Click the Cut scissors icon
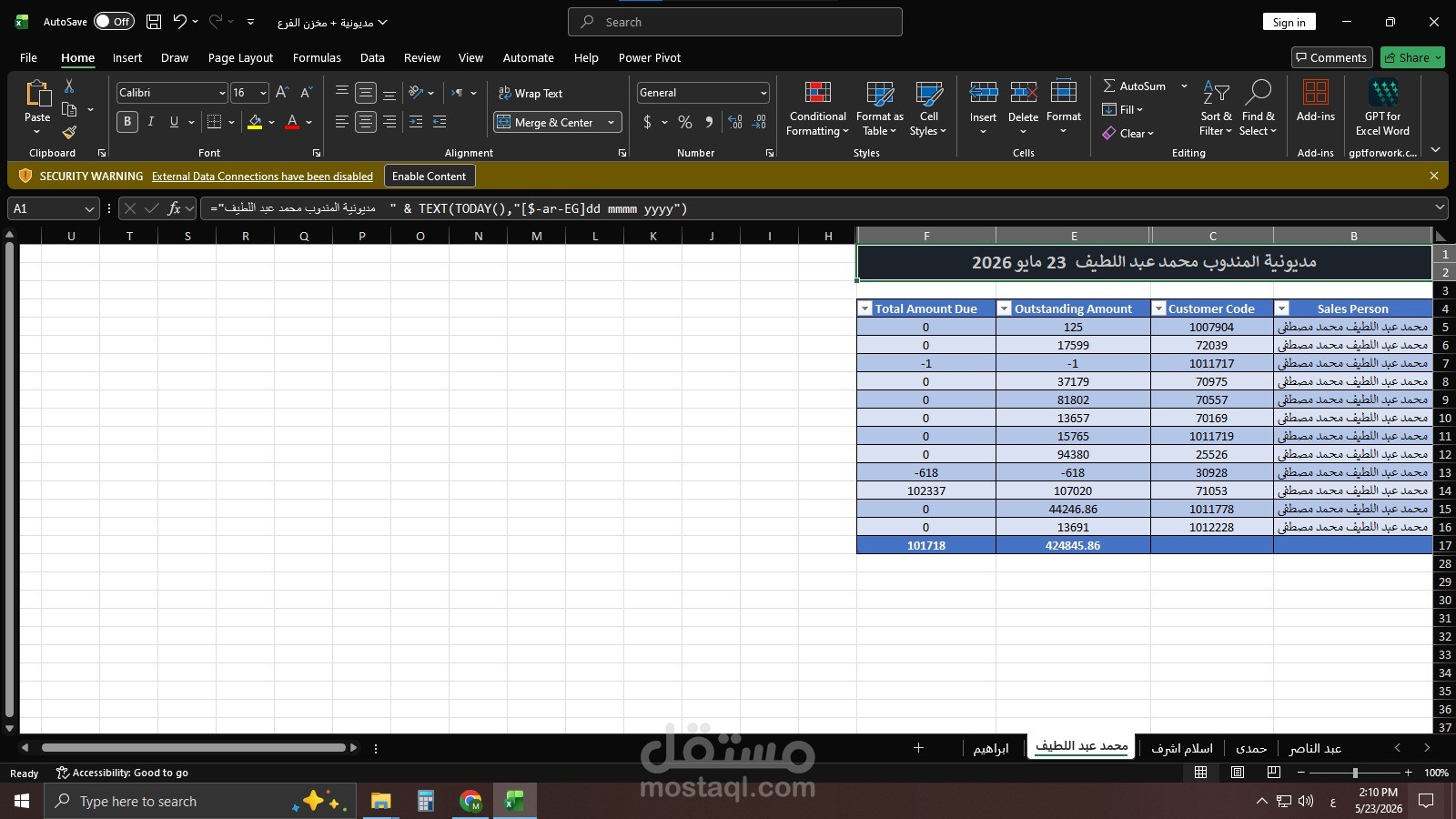This screenshot has height=819, width=1456. (x=69, y=86)
